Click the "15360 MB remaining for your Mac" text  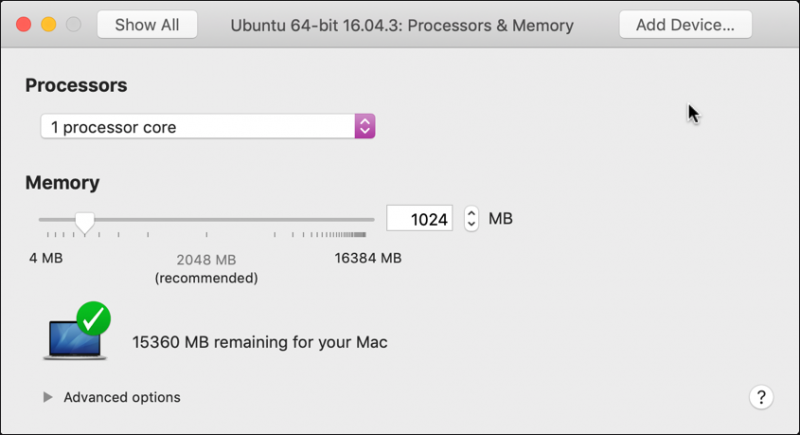(x=259, y=342)
